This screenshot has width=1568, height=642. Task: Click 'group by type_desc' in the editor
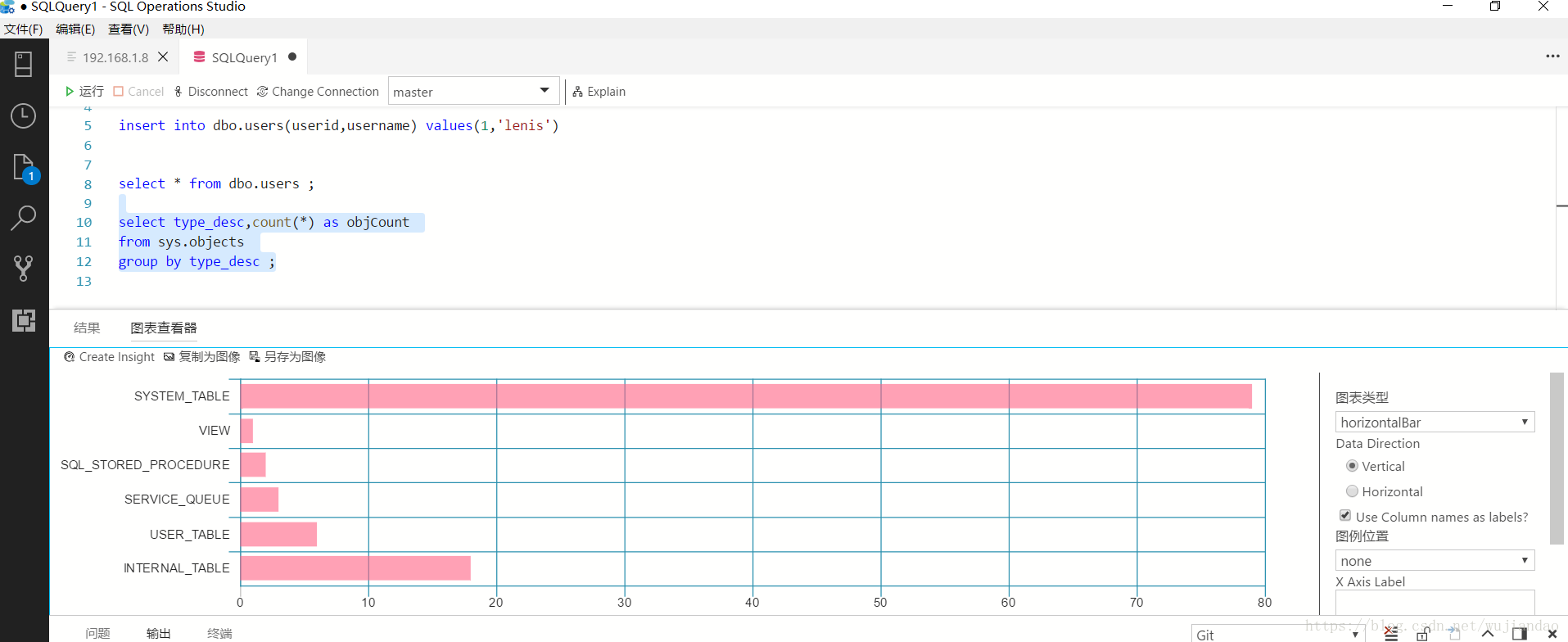(197, 261)
